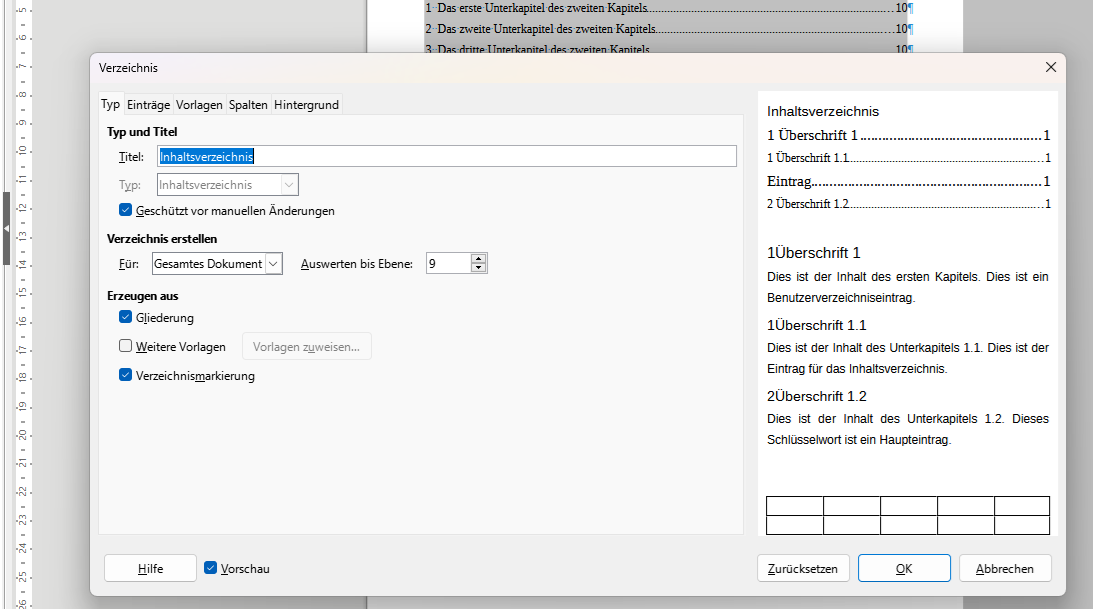Click preview heading '2Überschrift 1.2'
Image resolution: width=1093 pixels, height=609 pixels.
[816, 396]
